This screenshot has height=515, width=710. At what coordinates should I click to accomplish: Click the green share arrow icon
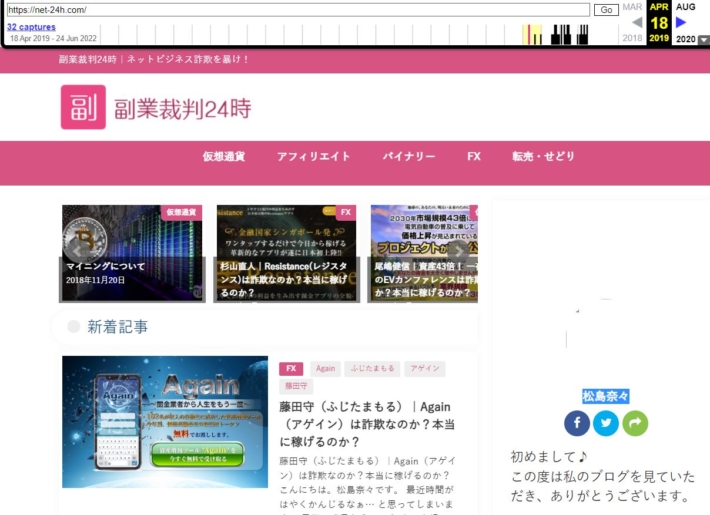[x=635, y=423]
